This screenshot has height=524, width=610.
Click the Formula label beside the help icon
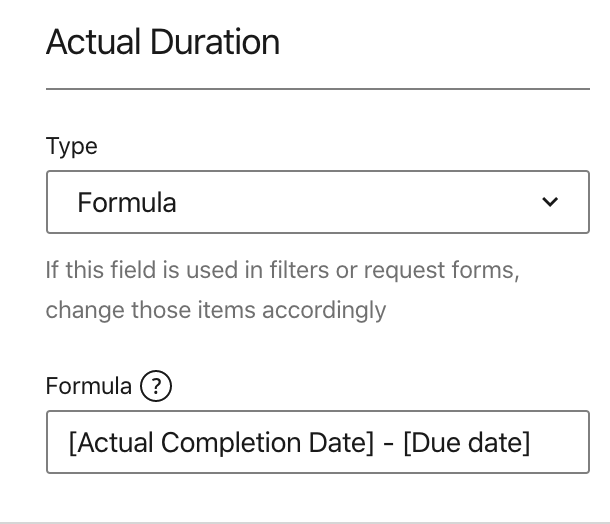(x=88, y=386)
